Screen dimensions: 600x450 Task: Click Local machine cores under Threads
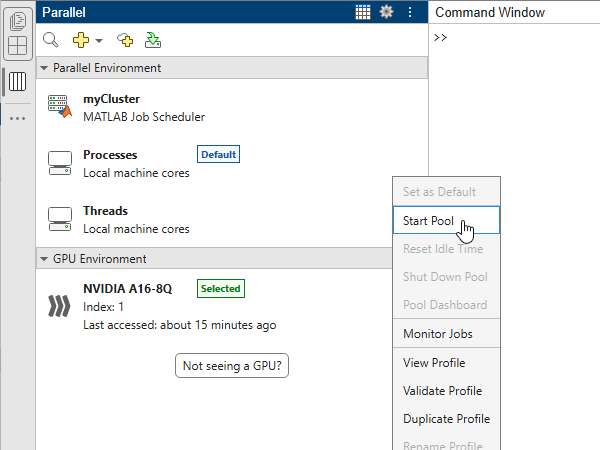coord(136,229)
